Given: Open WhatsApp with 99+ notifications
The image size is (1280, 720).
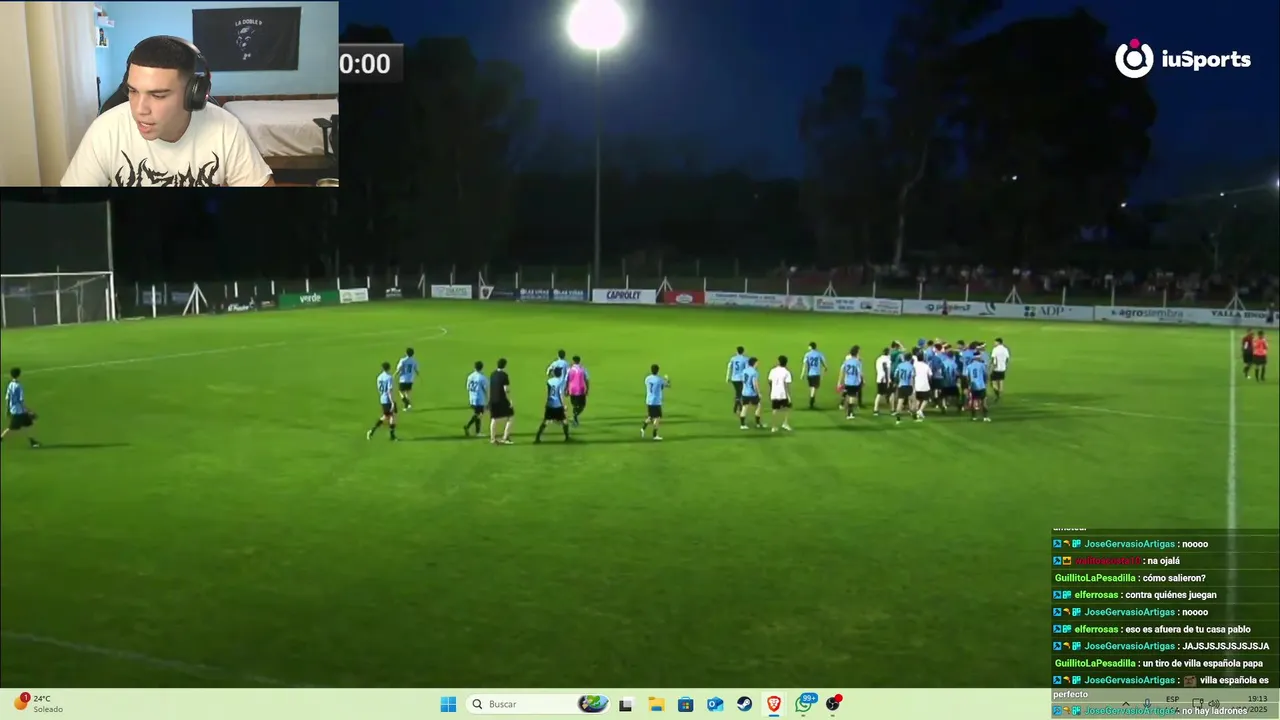Looking at the screenshot, I should click(804, 704).
